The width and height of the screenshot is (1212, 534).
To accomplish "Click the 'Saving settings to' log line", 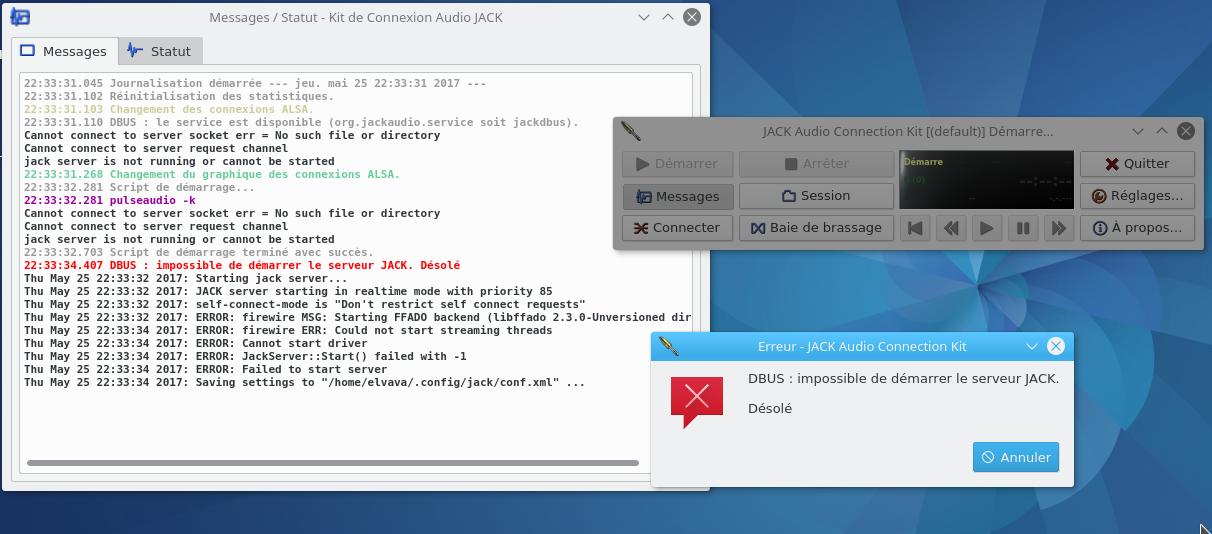I will 304,382.
